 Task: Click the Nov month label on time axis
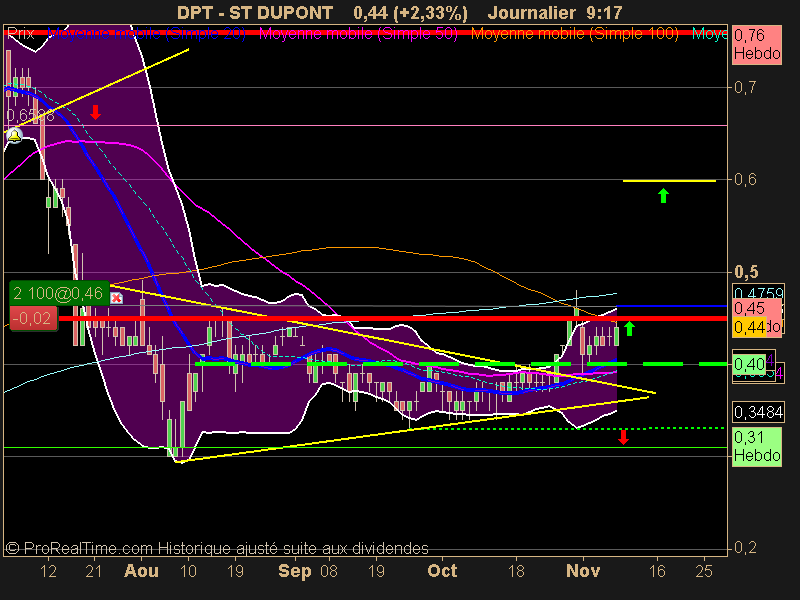[x=583, y=570]
